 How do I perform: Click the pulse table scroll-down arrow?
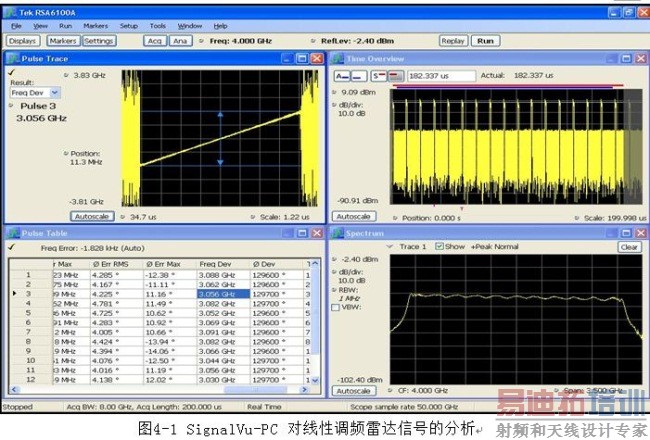(315, 380)
